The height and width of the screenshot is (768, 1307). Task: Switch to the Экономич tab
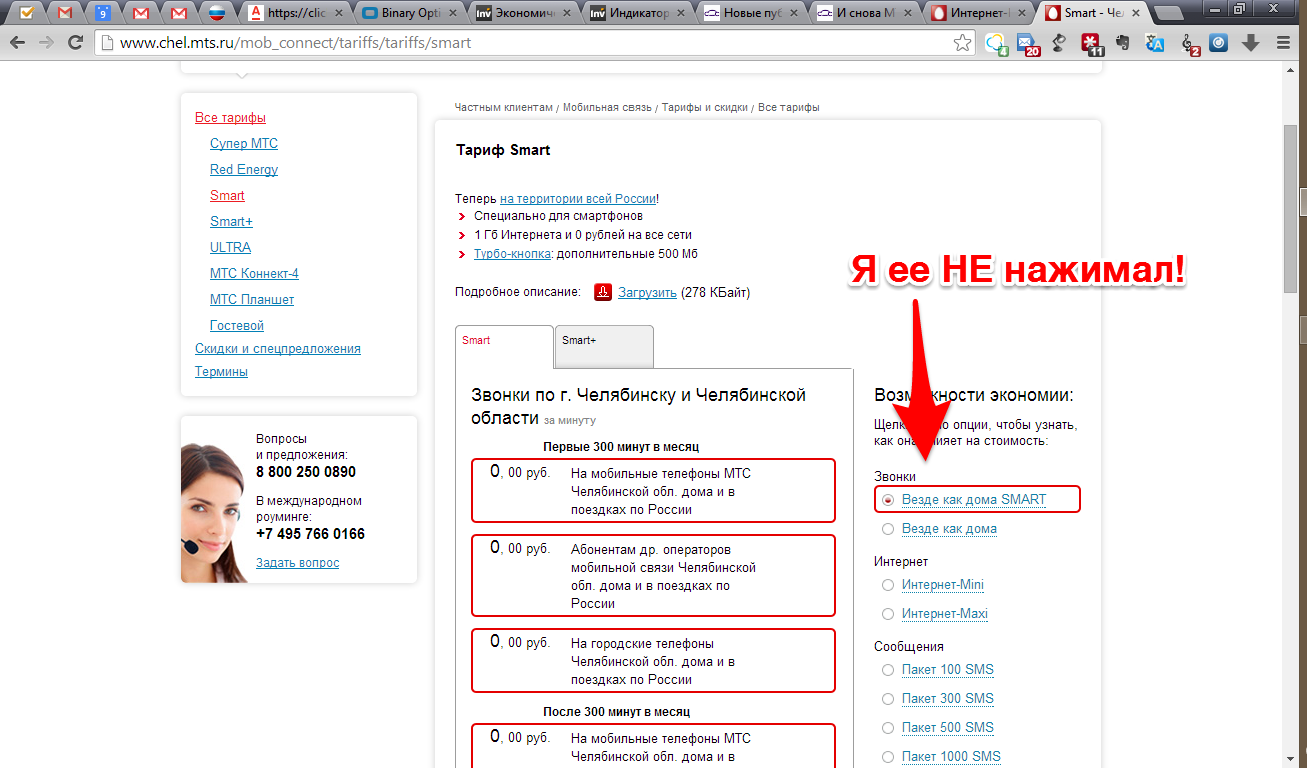(526, 13)
